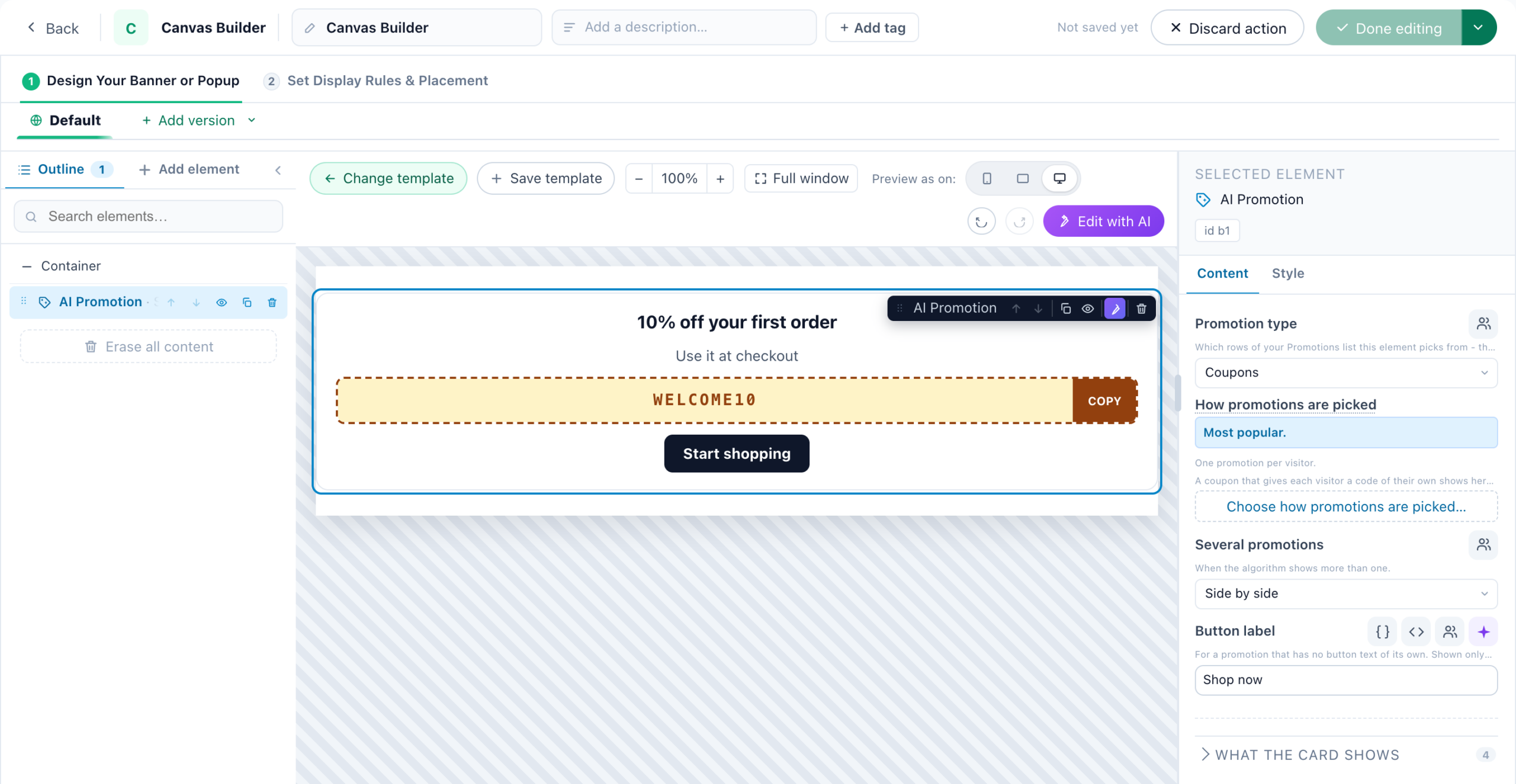Toggle AI Promotion visibility in outline
The height and width of the screenshot is (784, 1516).
(221, 303)
